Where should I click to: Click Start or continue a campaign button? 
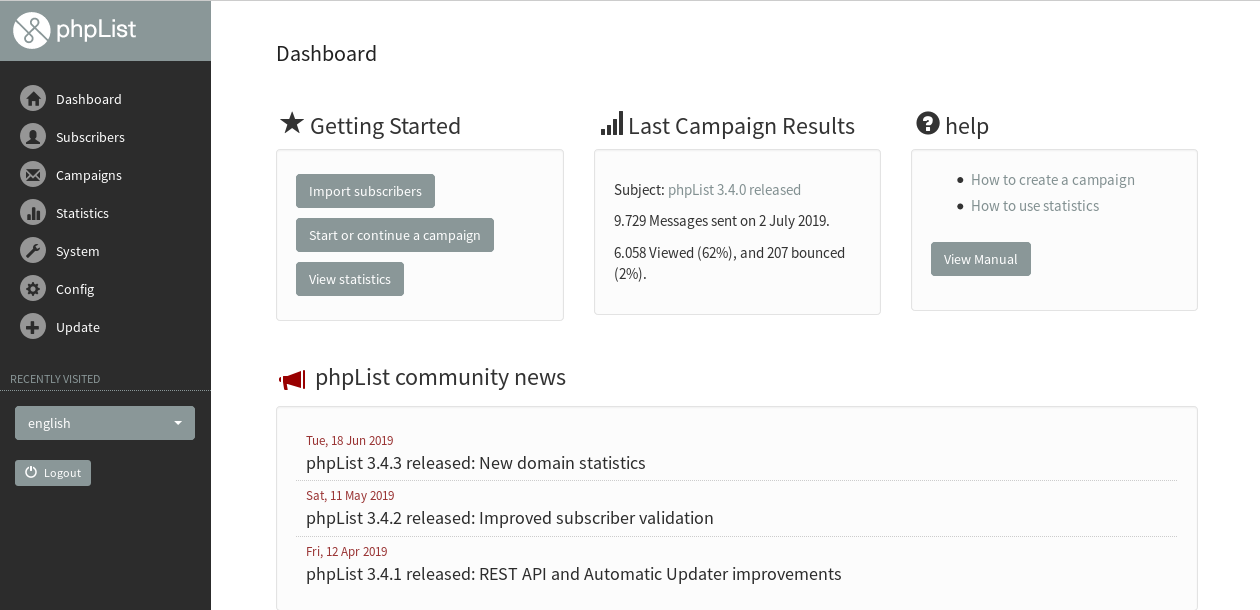[395, 235]
